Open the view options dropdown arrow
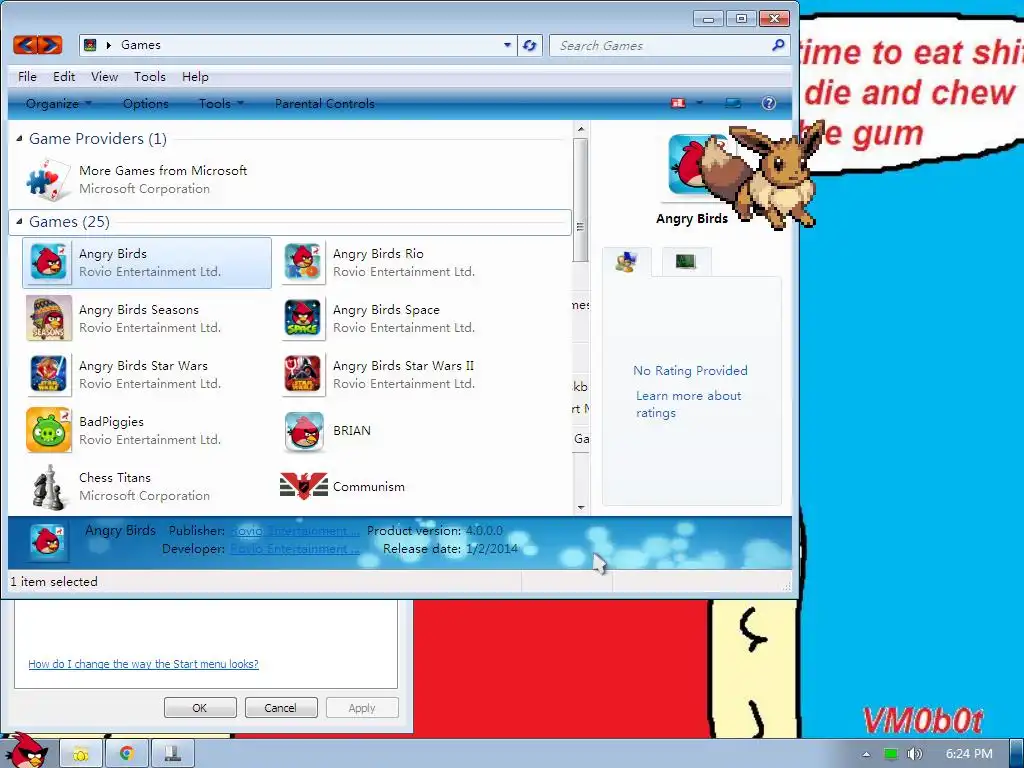This screenshot has height=768, width=1024. pyautogui.click(x=699, y=103)
